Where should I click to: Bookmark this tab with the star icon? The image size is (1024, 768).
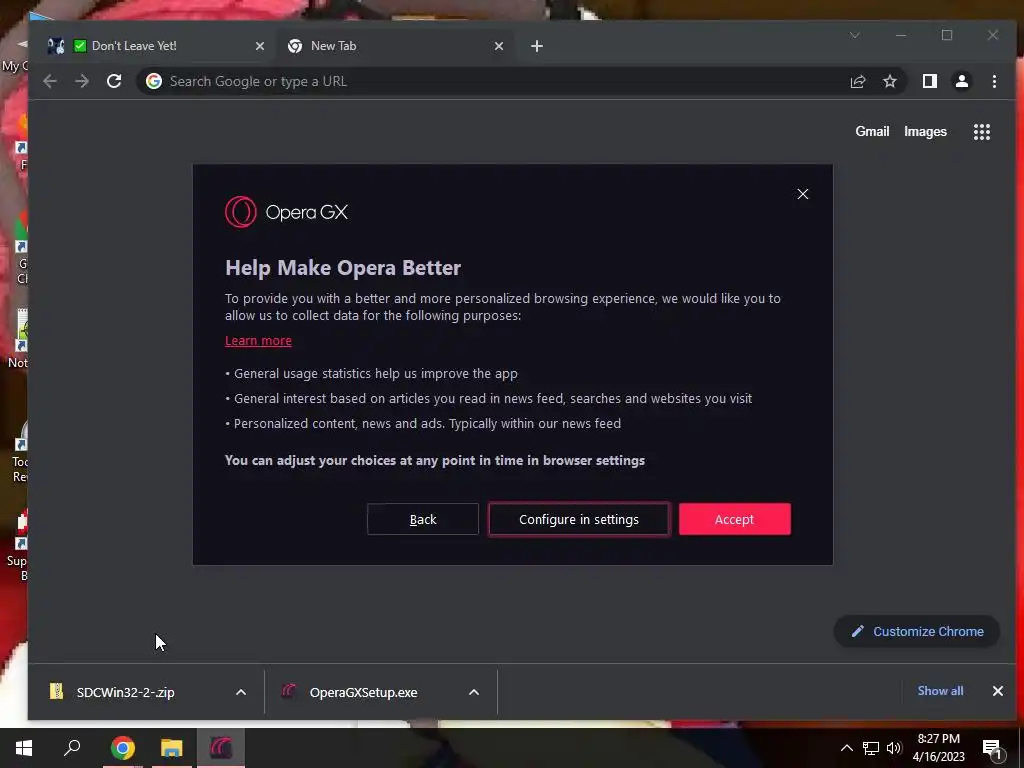tap(889, 81)
